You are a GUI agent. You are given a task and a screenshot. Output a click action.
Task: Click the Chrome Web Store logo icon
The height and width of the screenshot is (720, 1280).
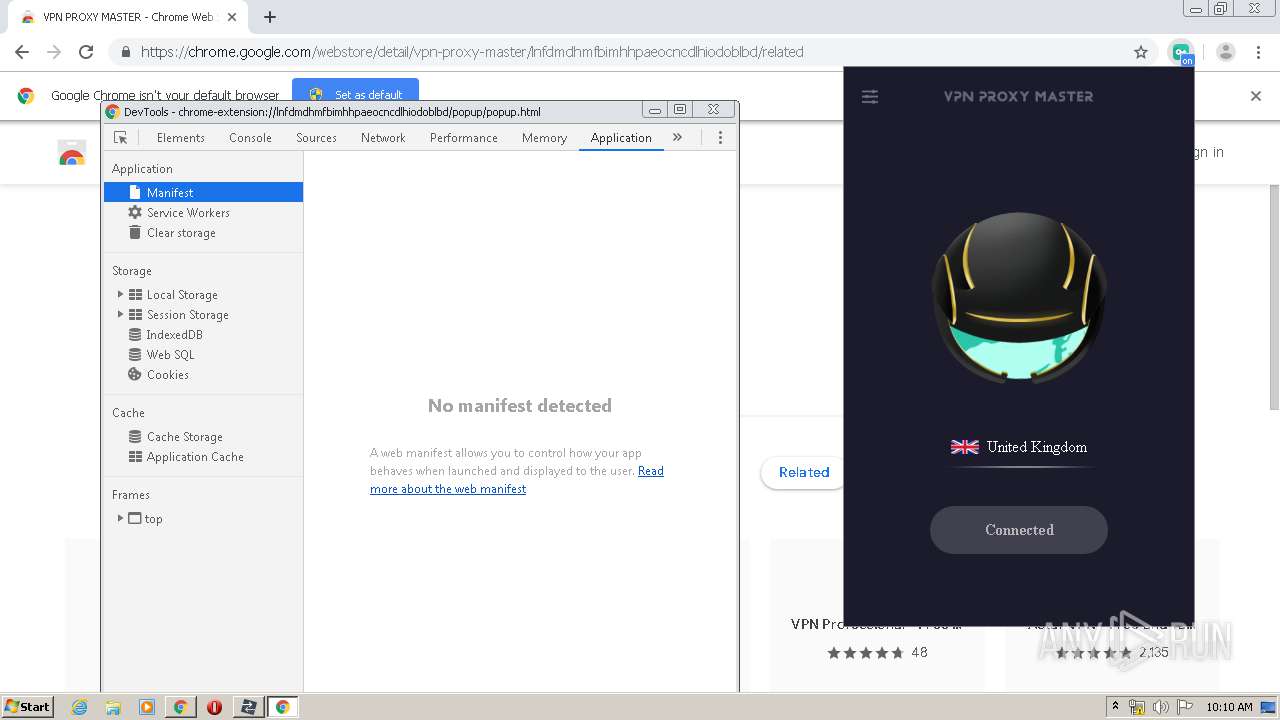(x=72, y=152)
